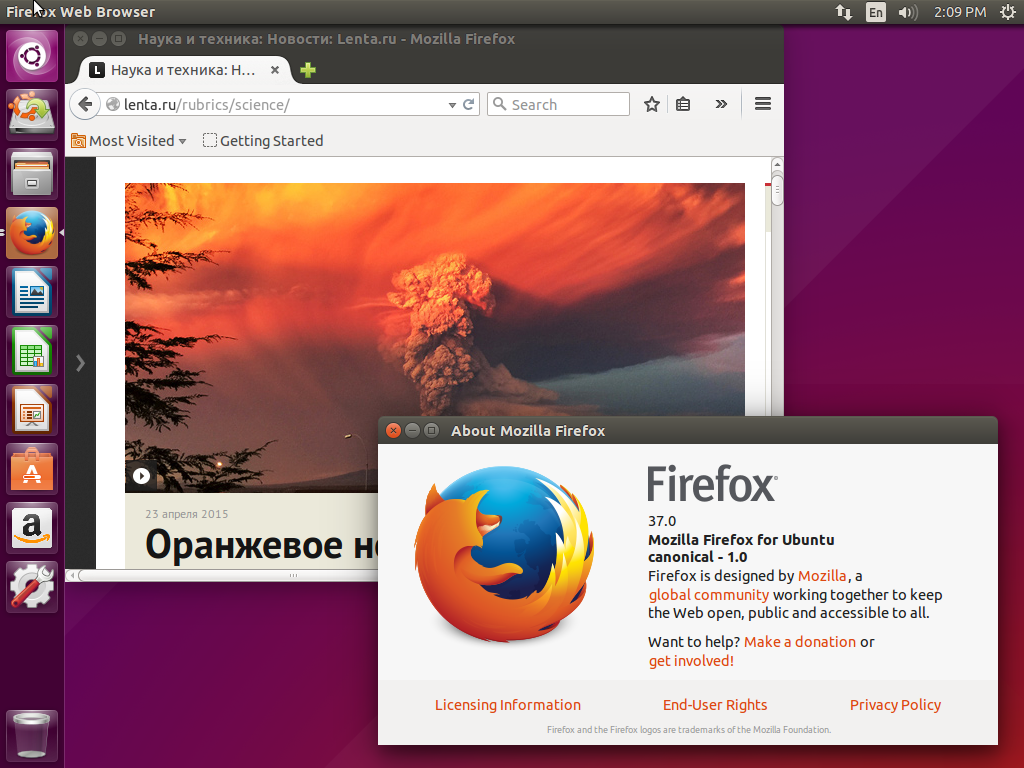
Task: Open the Amazon launcher icon
Action: coord(32,528)
